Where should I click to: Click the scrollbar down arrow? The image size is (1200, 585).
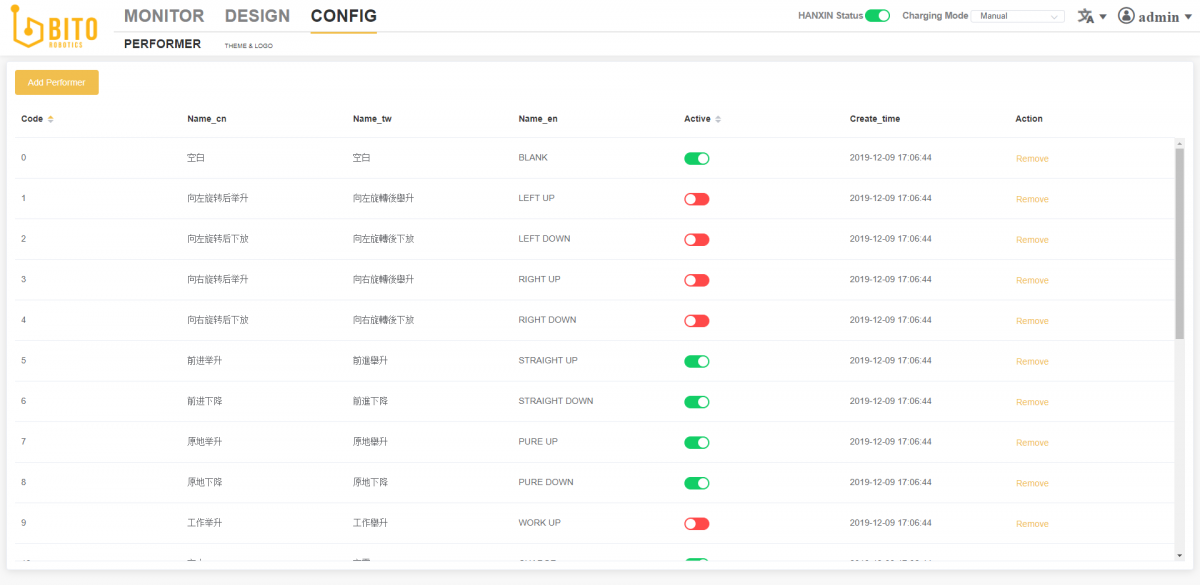(1179, 555)
